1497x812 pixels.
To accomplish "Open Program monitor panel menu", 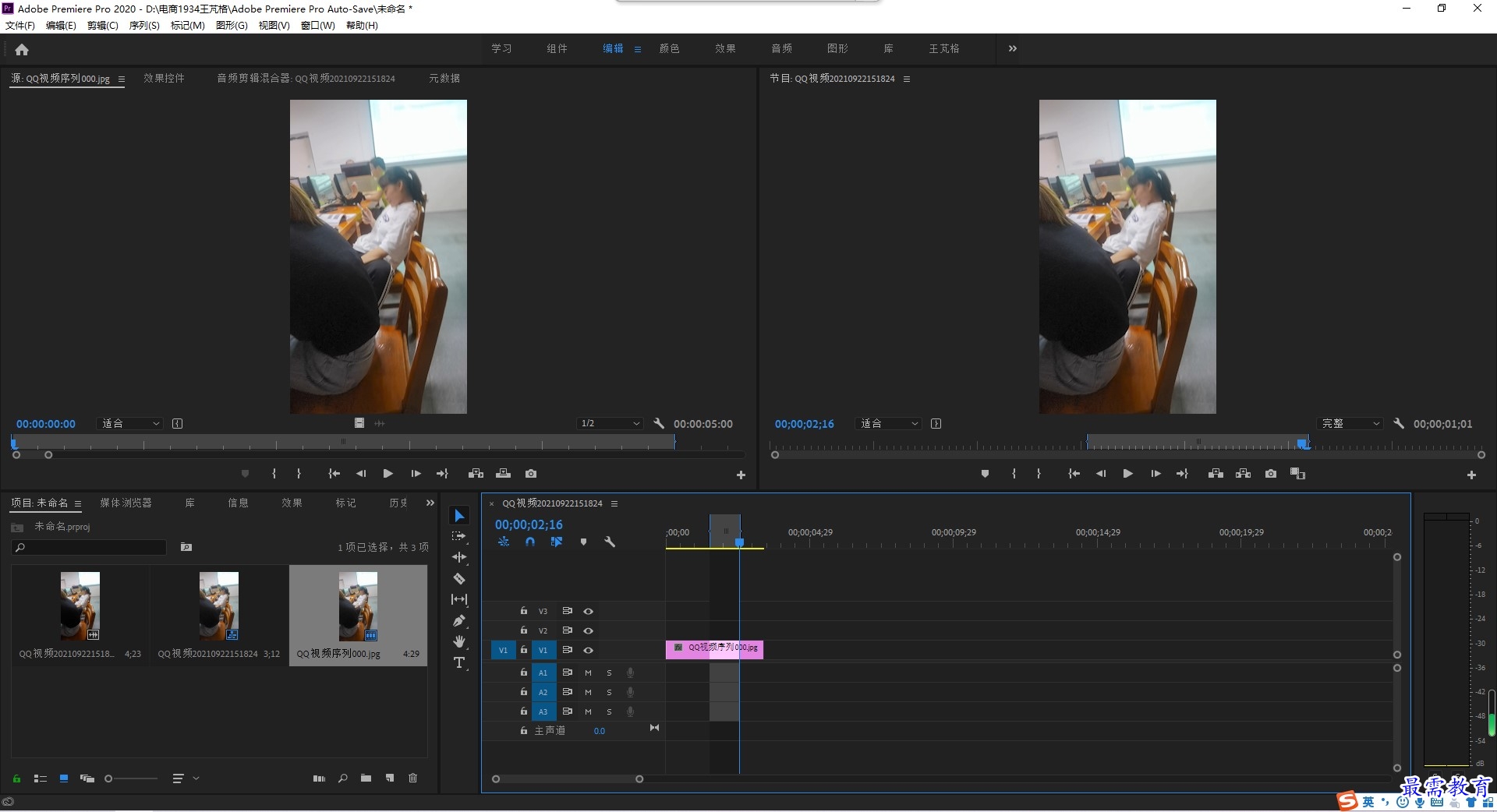I will (x=907, y=79).
